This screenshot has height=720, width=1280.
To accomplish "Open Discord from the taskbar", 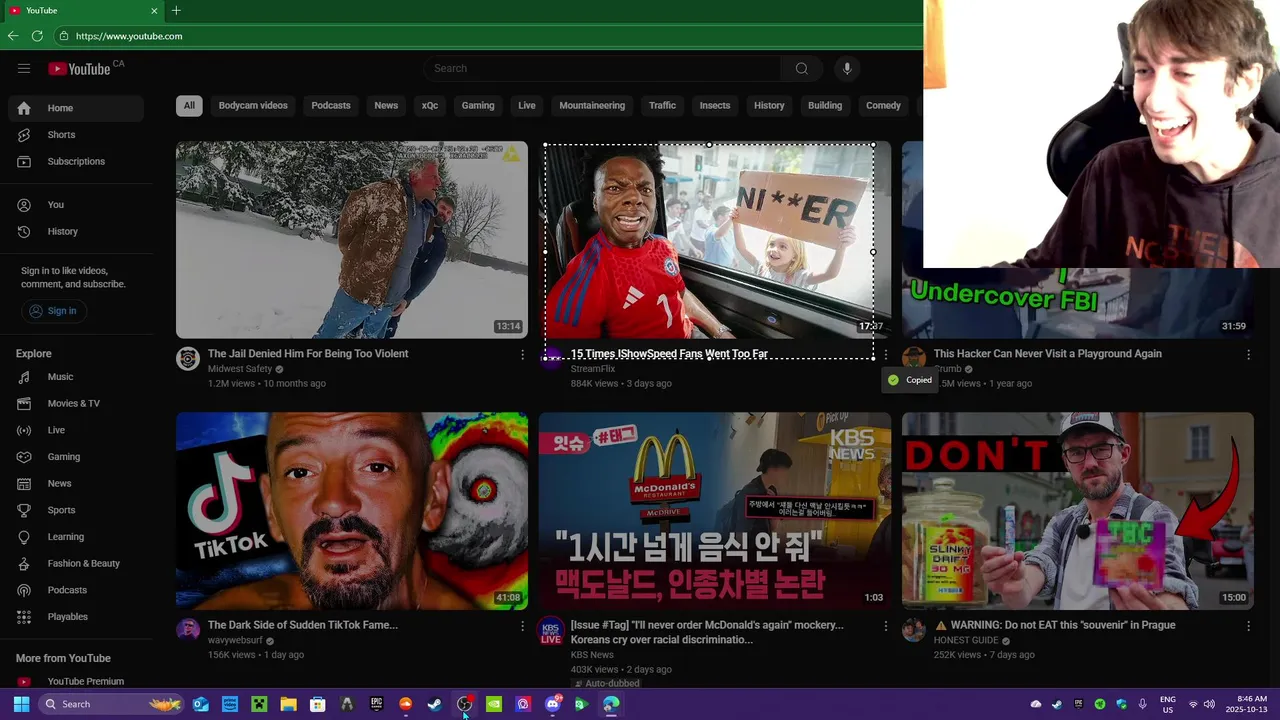I will [552, 704].
